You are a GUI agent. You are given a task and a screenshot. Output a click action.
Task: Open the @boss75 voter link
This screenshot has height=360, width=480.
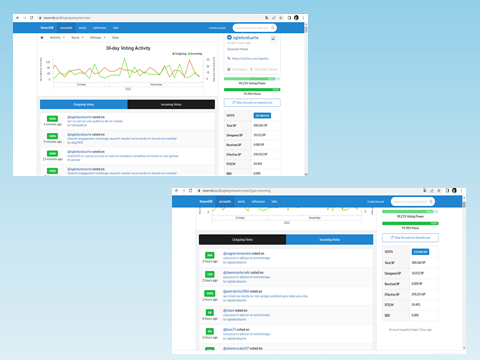[x=229, y=329]
